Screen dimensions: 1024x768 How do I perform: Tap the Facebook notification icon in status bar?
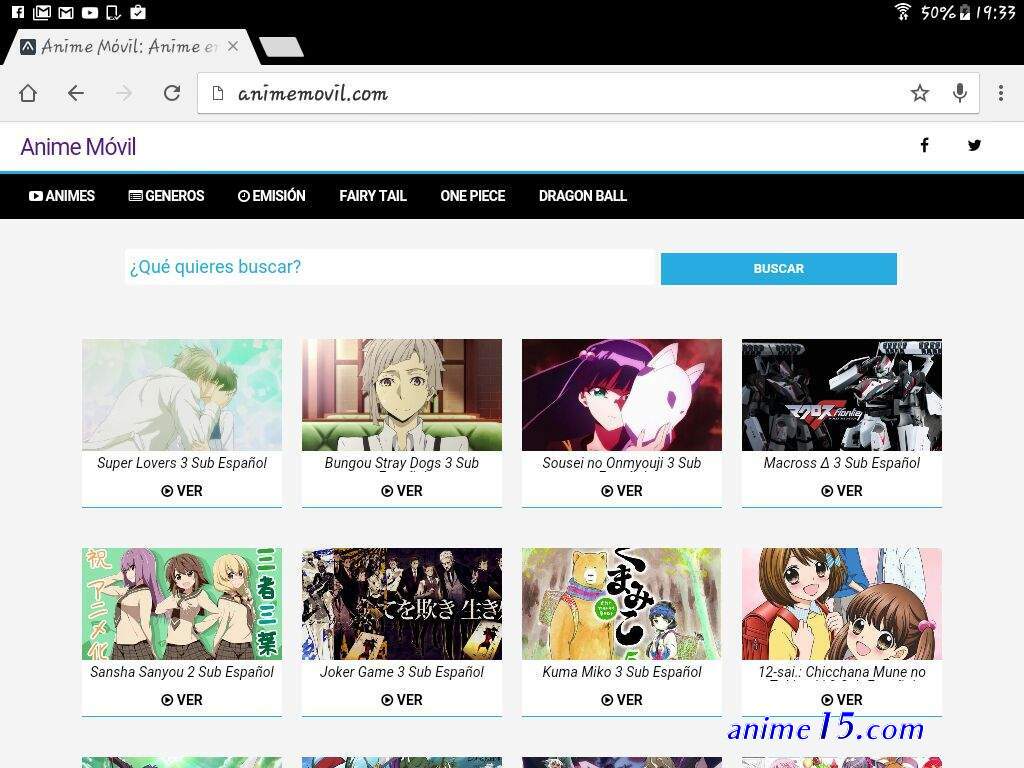pos(18,12)
